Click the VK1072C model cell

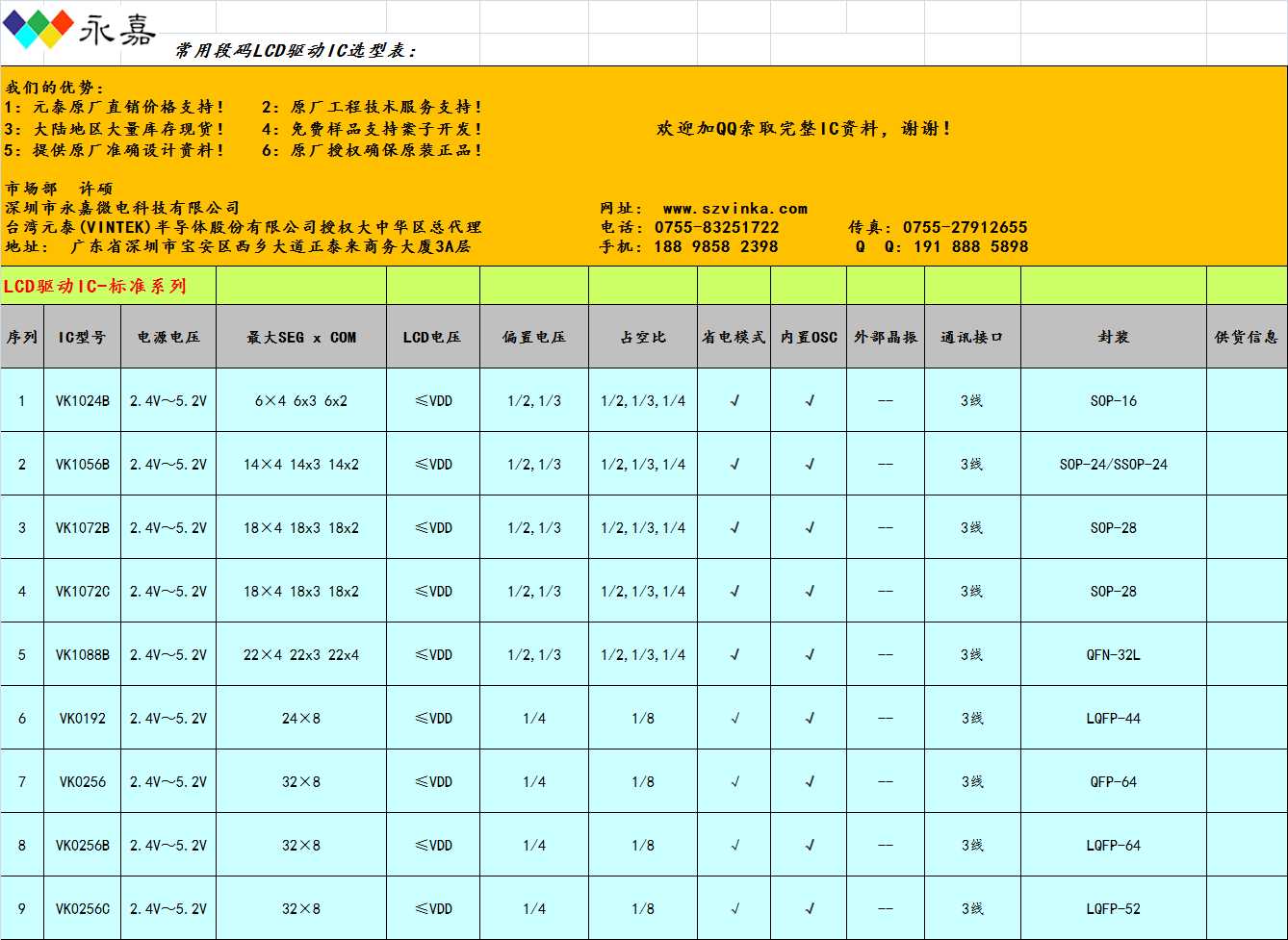click(x=82, y=591)
